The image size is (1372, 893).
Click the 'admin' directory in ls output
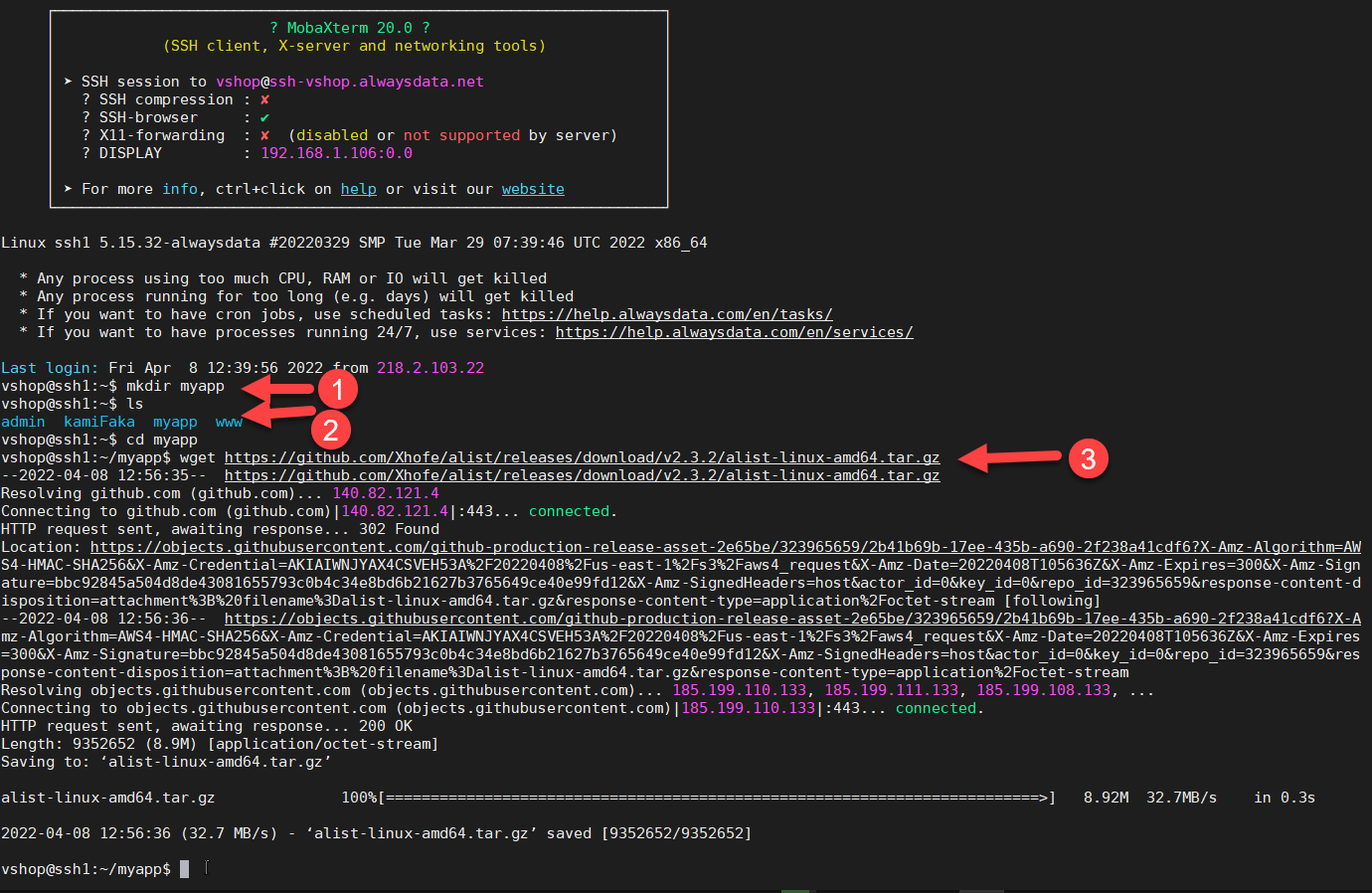pyautogui.click(x=23, y=422)
